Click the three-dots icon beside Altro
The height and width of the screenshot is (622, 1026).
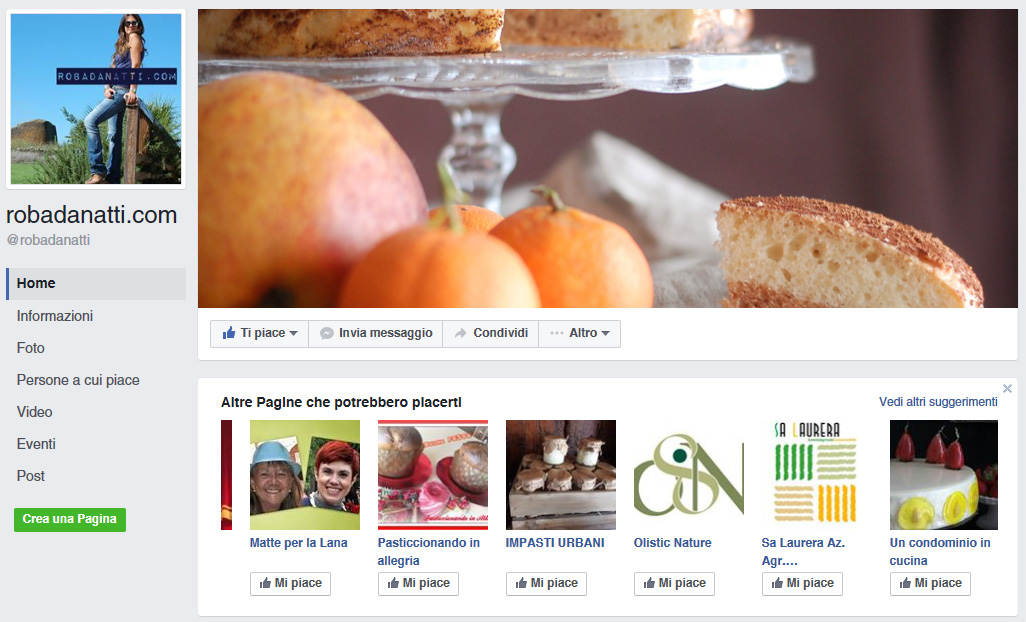(557, 333)
